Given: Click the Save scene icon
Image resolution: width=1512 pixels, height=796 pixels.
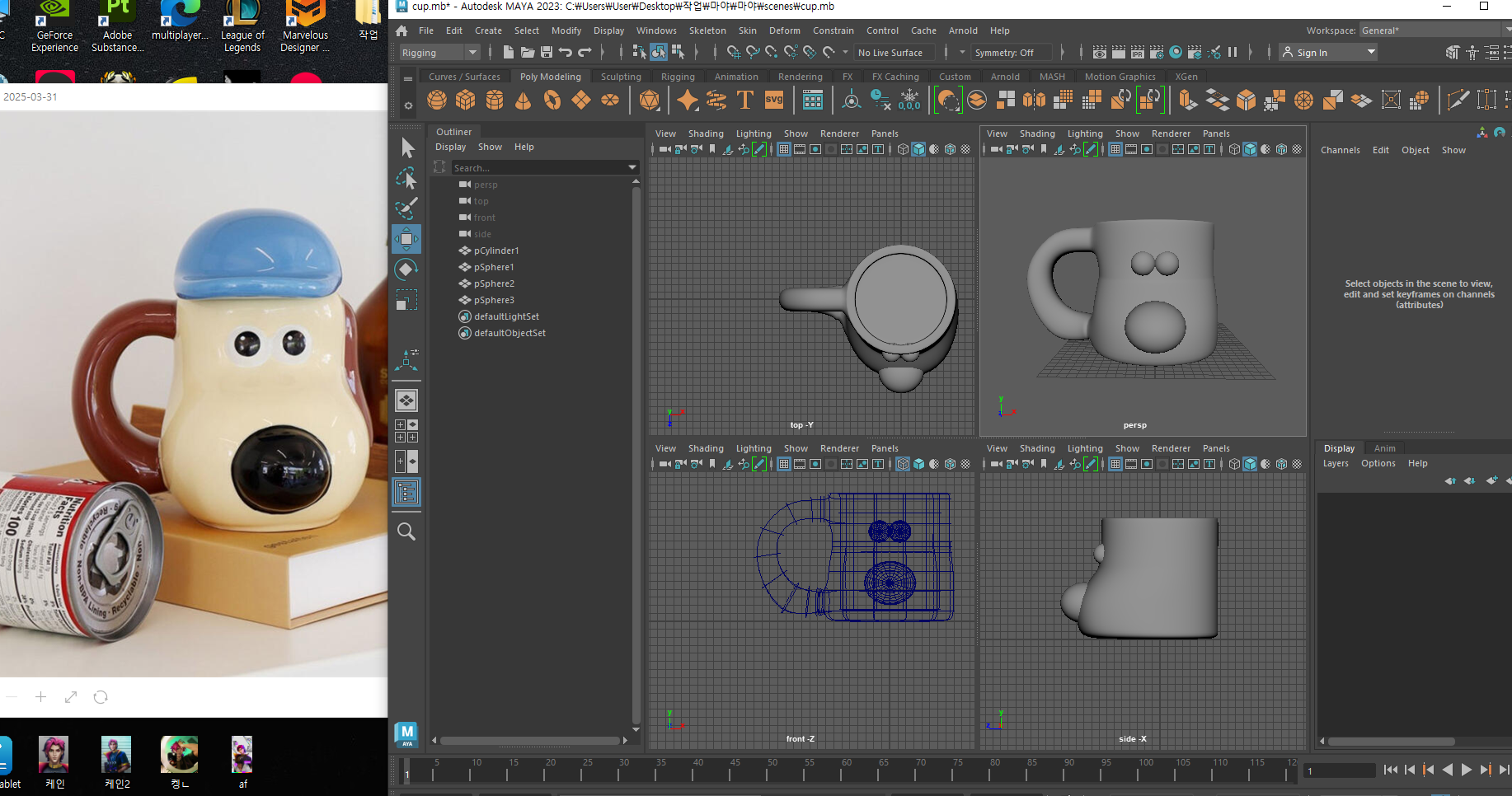Looking at the screenshot, I should coord(546,52).
